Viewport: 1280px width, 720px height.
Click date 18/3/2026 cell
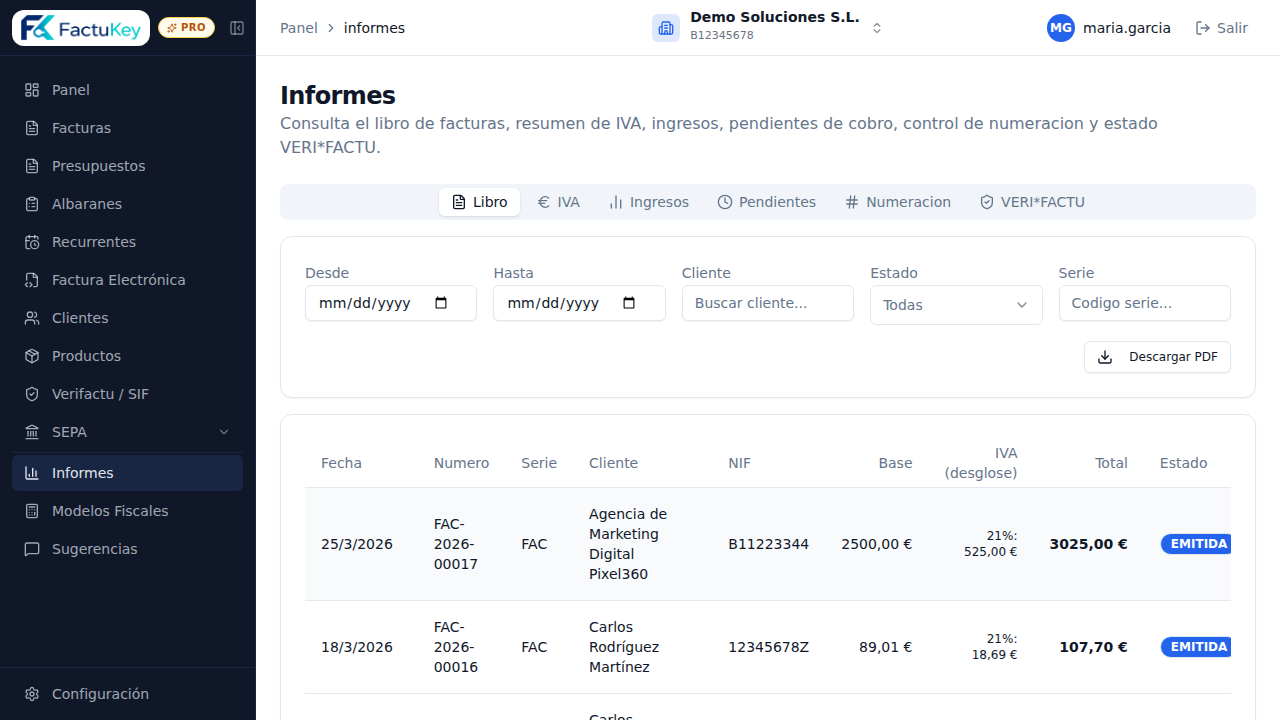pos(357,647)
